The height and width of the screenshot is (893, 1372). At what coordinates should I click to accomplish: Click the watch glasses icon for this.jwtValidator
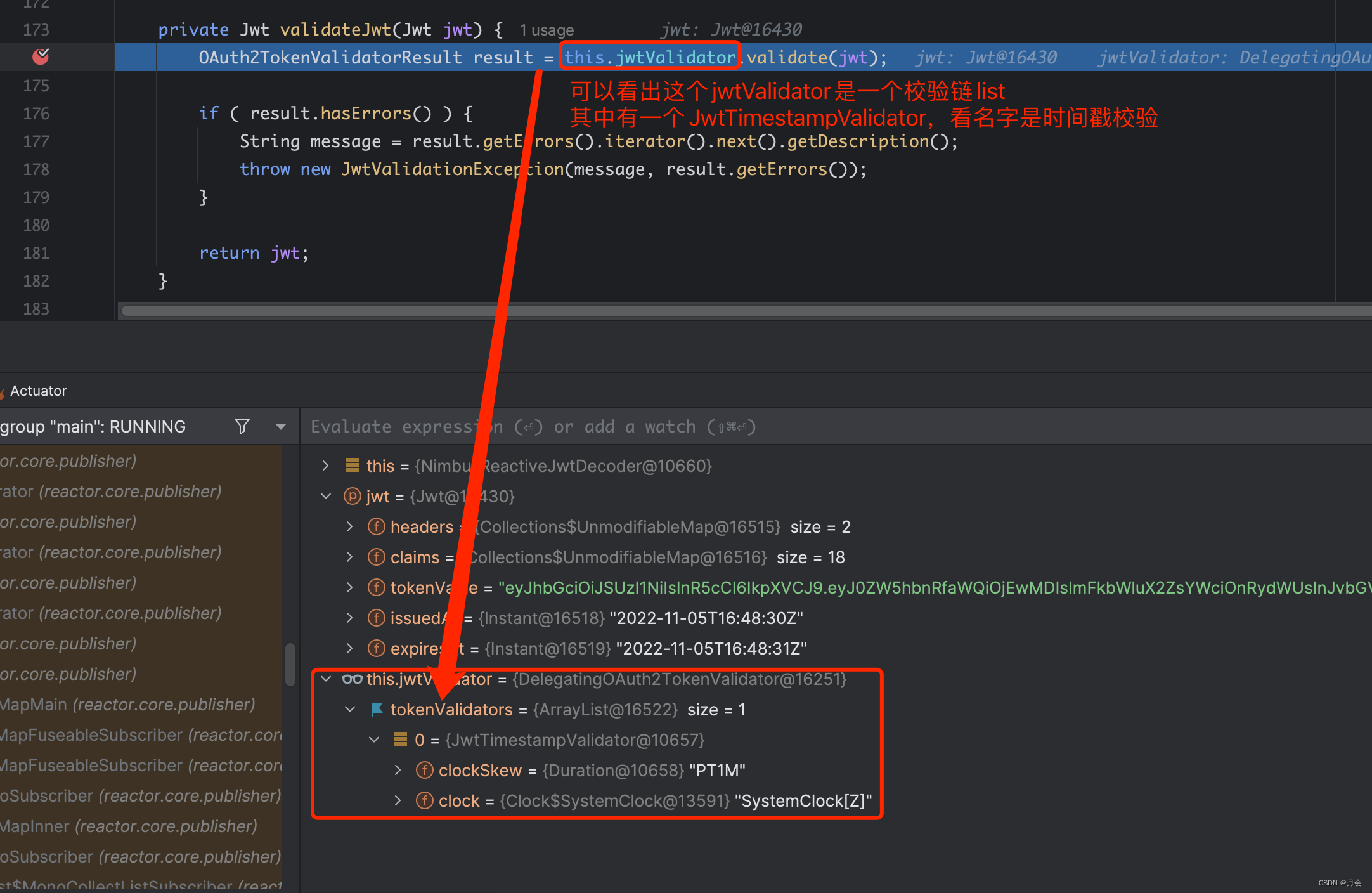pos(352,679)
